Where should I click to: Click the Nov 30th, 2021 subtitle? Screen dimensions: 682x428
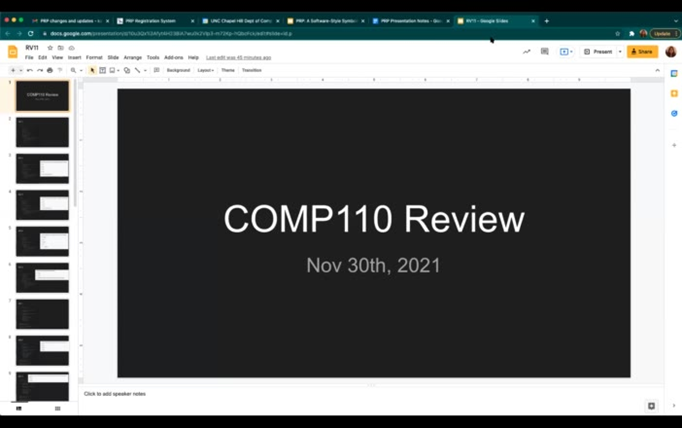pos(373,265)
